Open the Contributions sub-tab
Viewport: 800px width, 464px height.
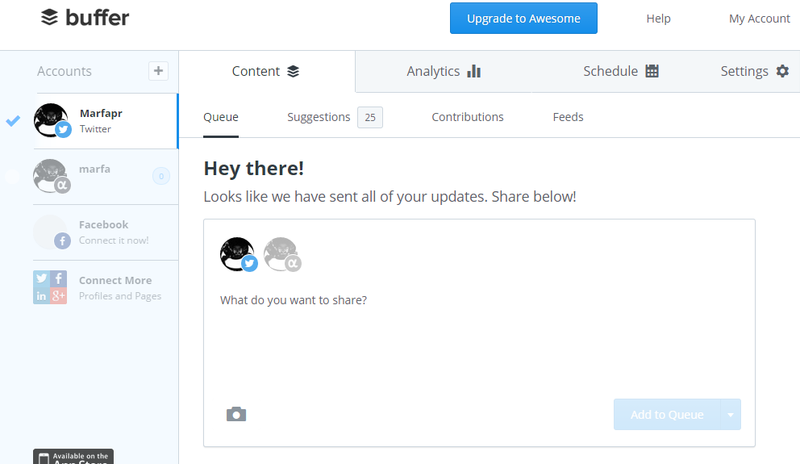click(467, 117)
